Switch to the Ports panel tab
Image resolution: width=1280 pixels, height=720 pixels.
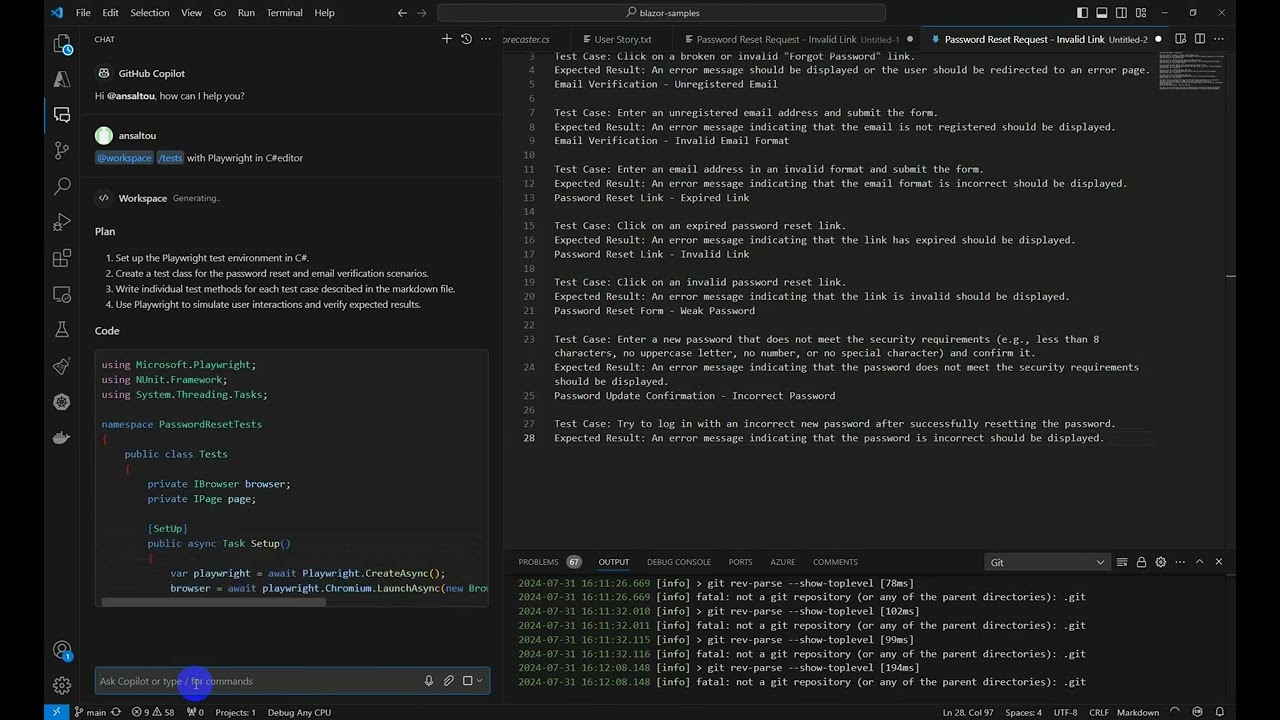pos(741,562)
